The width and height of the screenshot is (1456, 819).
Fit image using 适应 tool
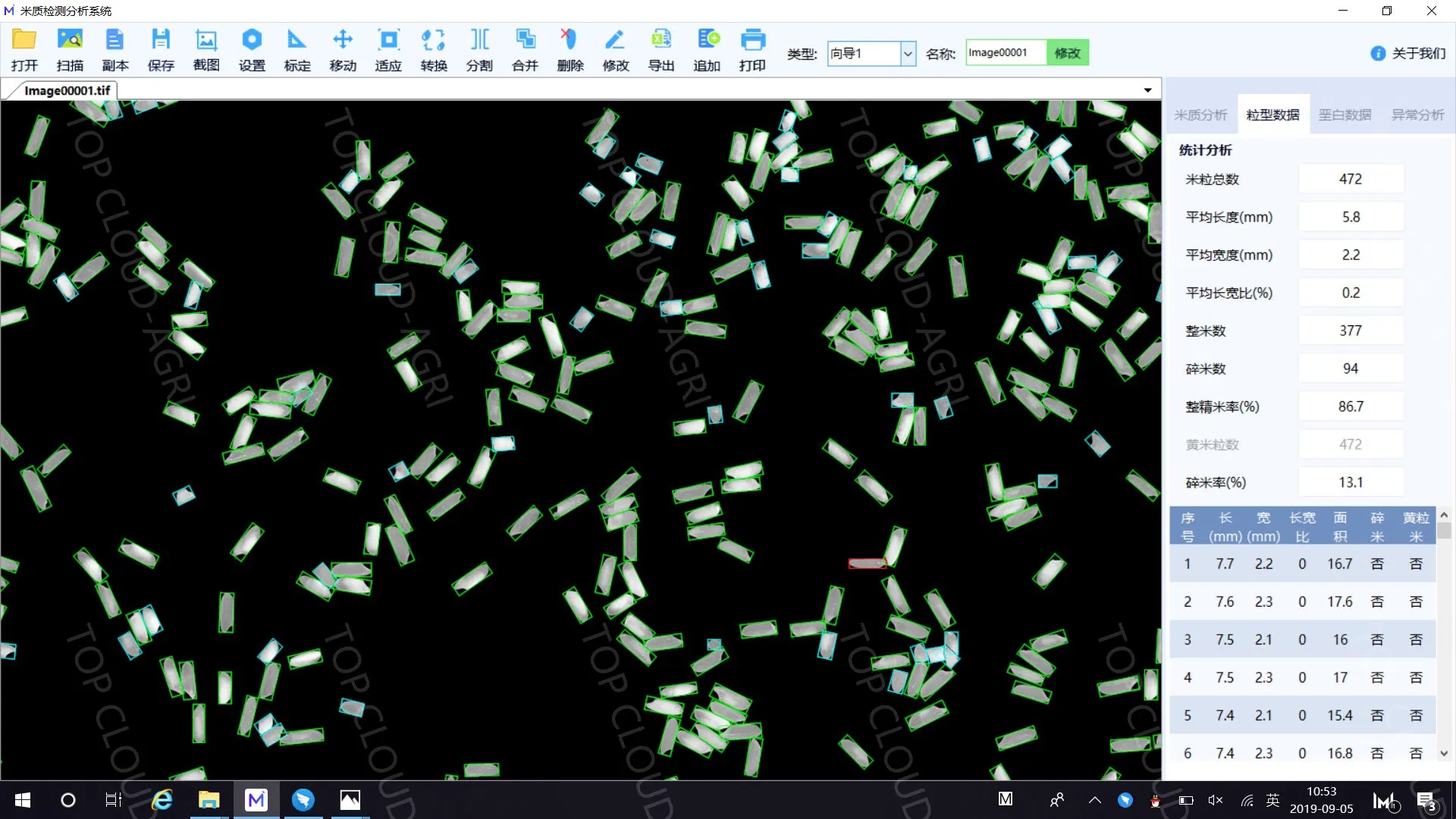388,50
